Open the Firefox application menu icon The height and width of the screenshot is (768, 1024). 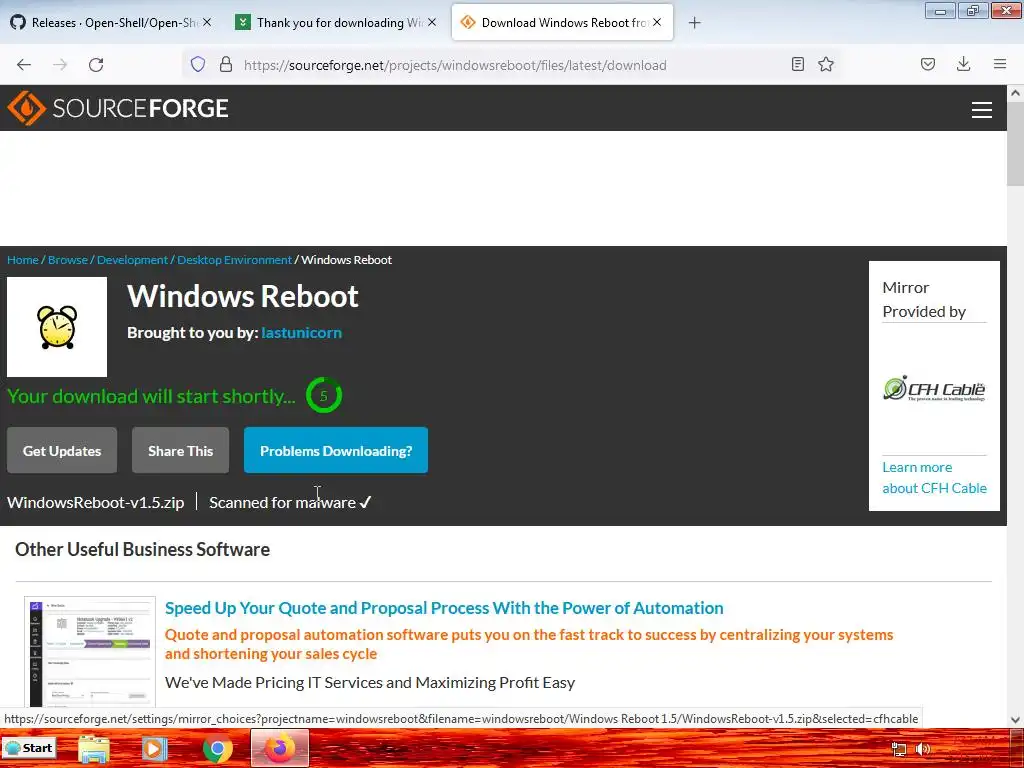click(x=1000, y=64)
